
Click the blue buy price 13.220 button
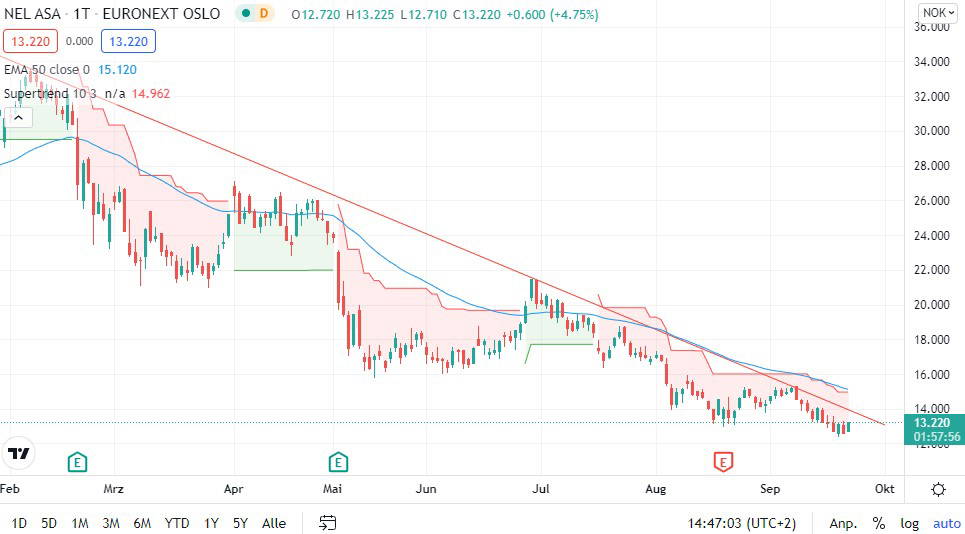point(129,42)
